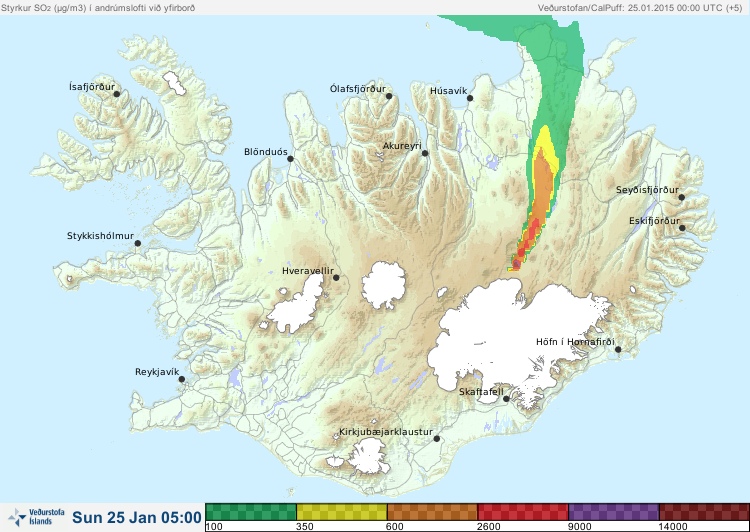Click the 'Kirkjubæjarklaustur' label text

click(x=386, y=432)
